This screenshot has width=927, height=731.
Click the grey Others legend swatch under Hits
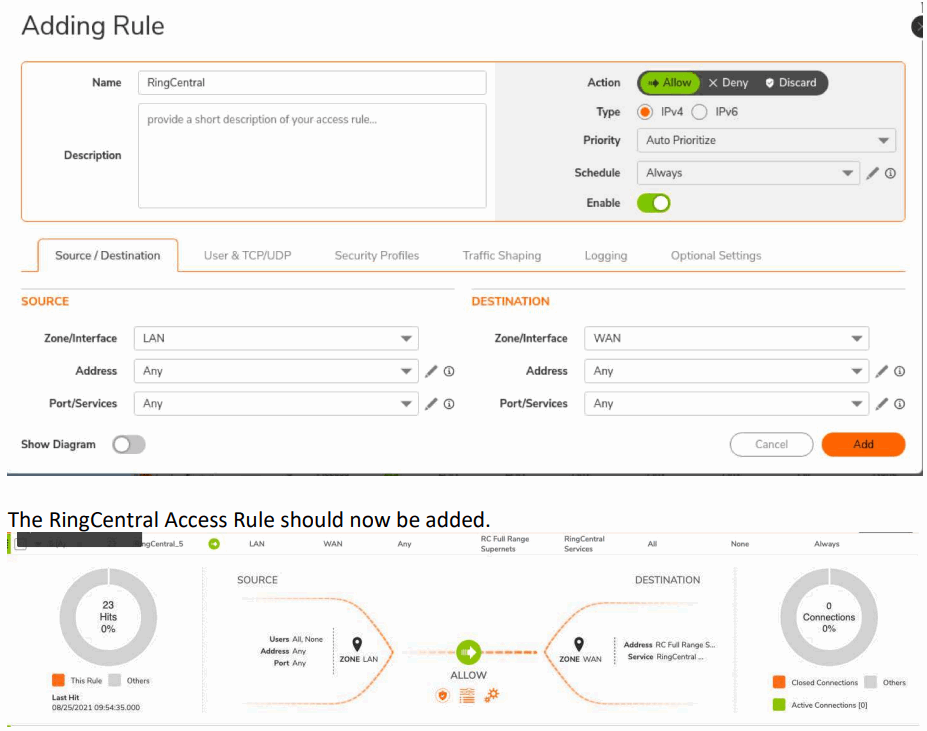click(x=114, y=680)
